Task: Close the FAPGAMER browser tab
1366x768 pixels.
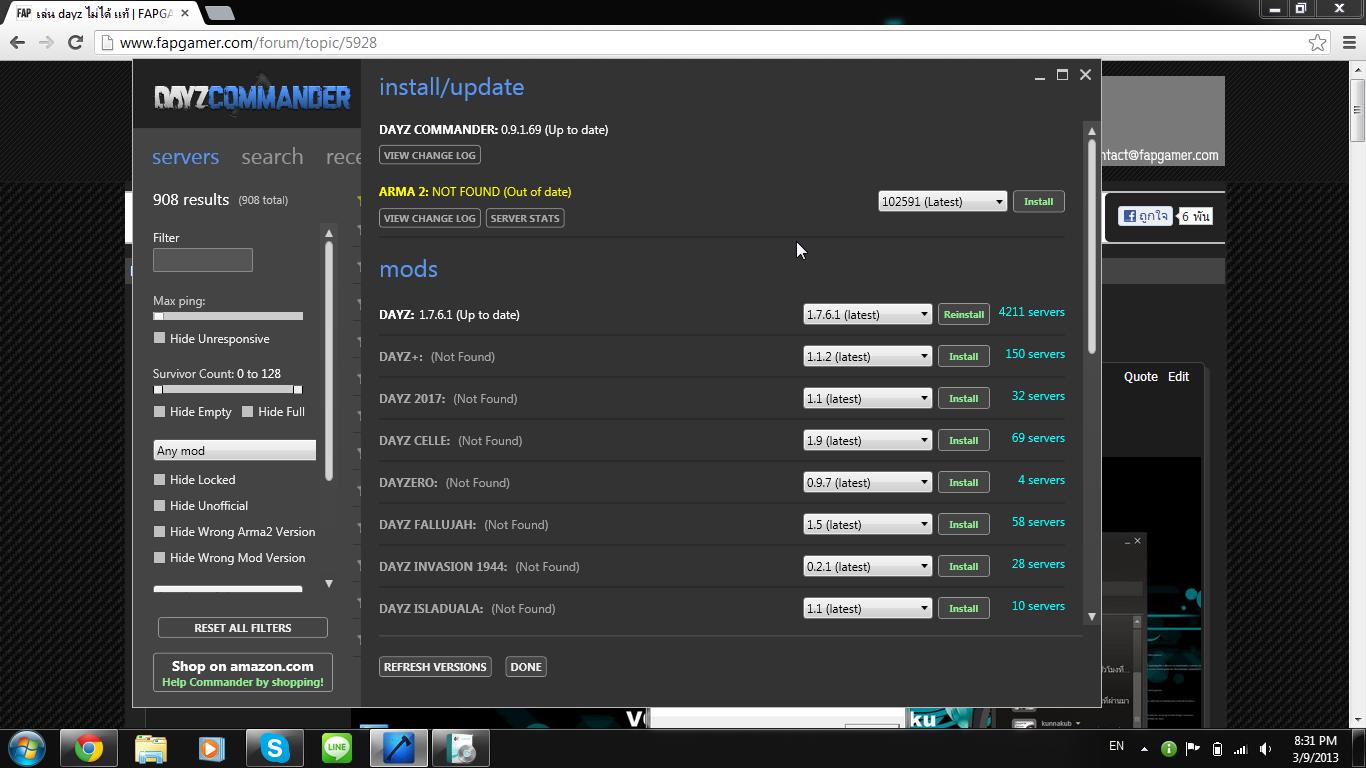Action: (185, 13)
